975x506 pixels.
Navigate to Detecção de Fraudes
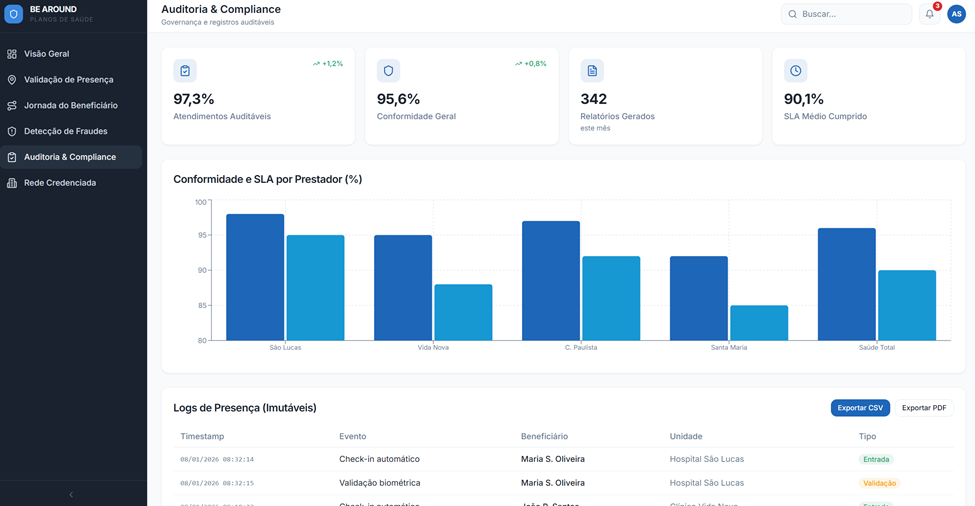pos(71,131)
